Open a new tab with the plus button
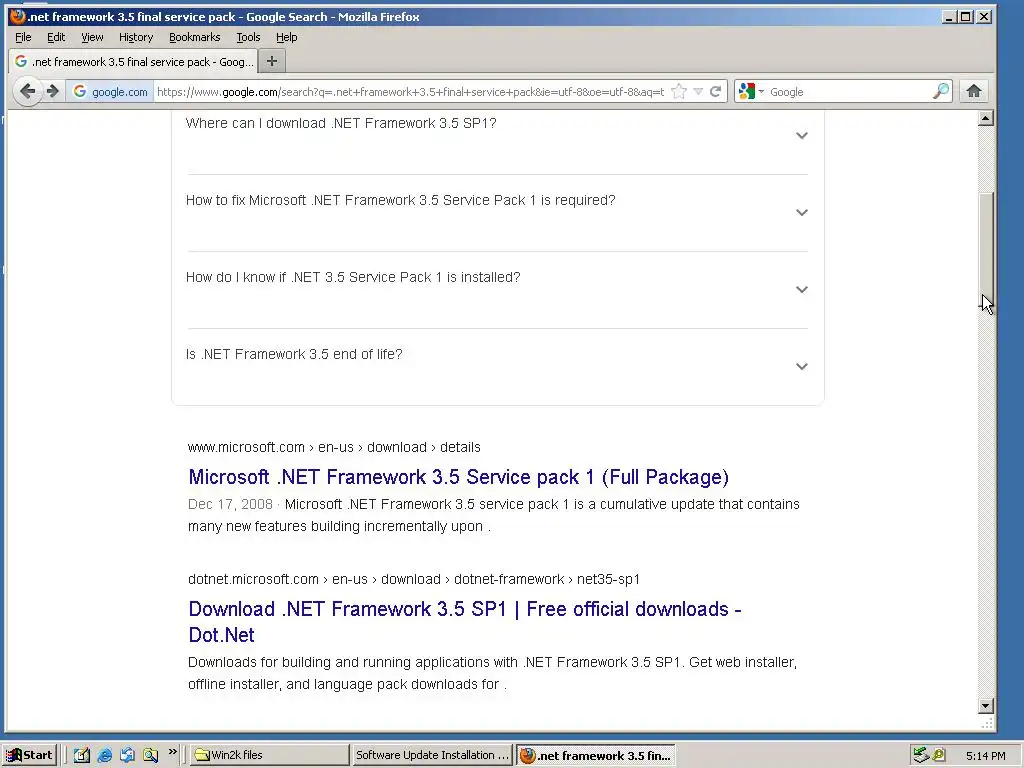1024x768 pixels. pos(272,61)
